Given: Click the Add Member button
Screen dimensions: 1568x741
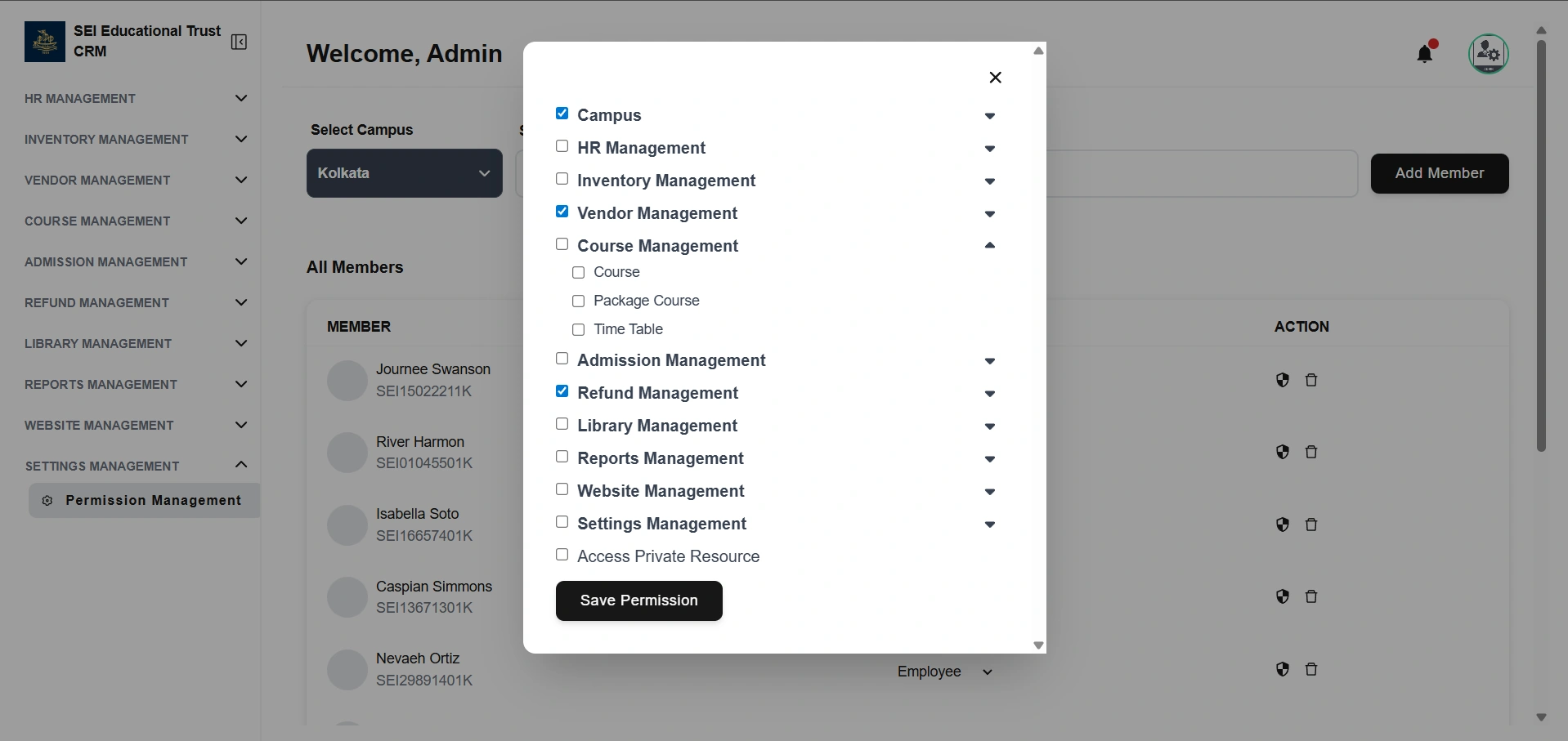Looking at the screenshot, I should [1439, 173].
